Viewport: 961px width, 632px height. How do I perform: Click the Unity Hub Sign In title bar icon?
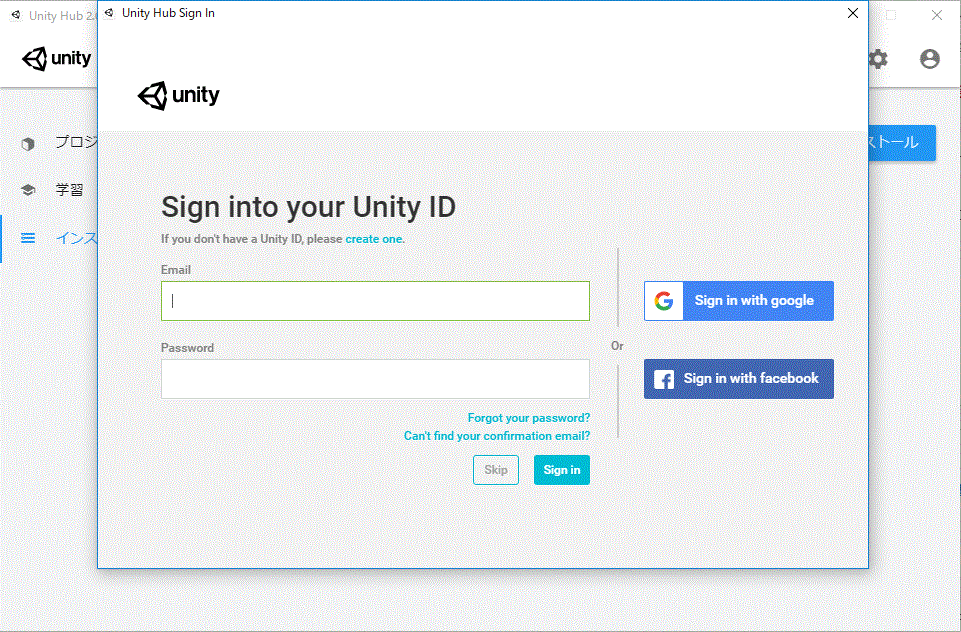coord(109,13)
